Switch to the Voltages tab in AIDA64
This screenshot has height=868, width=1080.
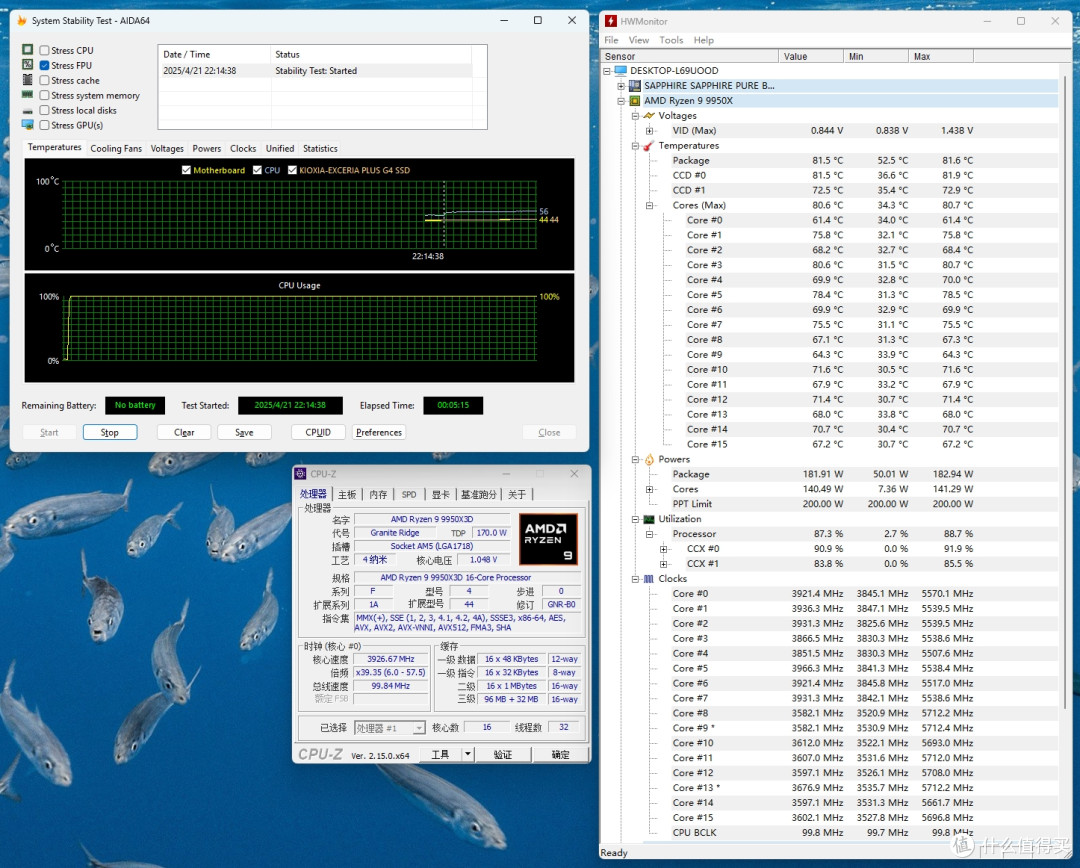(167, 149)
